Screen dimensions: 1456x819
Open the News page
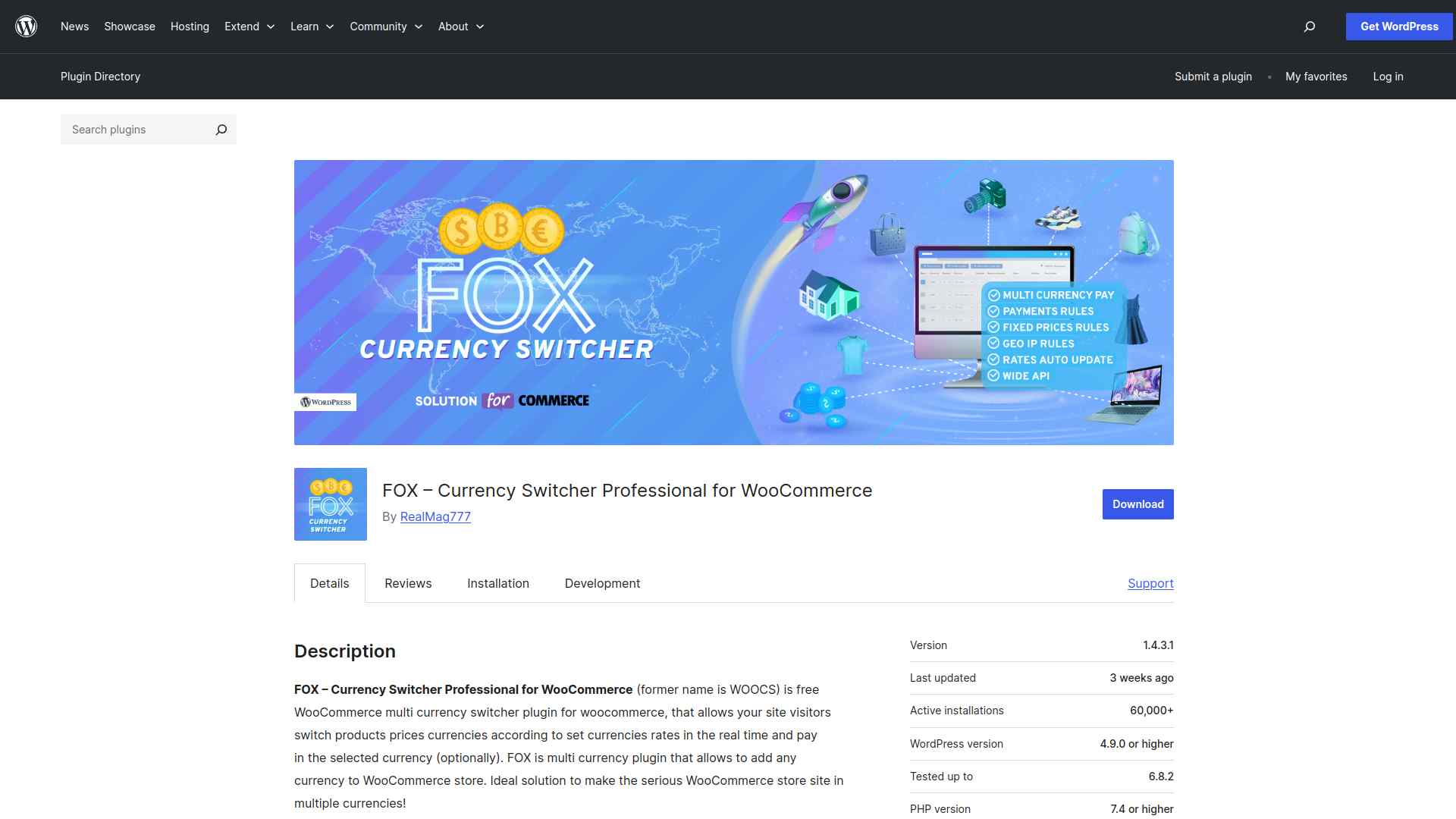[x=74, y=27]
